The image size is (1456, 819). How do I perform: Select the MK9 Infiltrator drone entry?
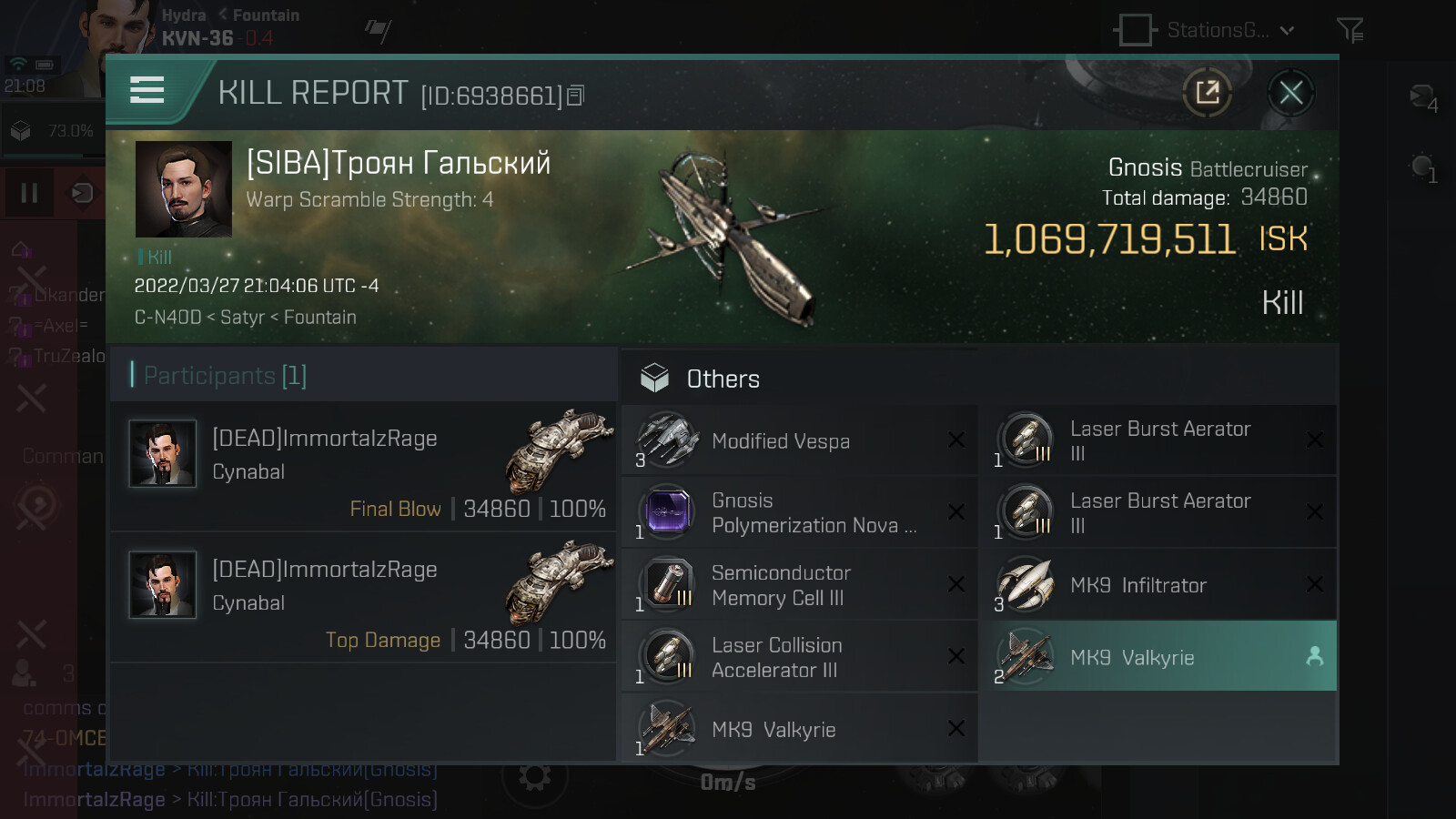pyautogui.click(x=1158, y=584)
